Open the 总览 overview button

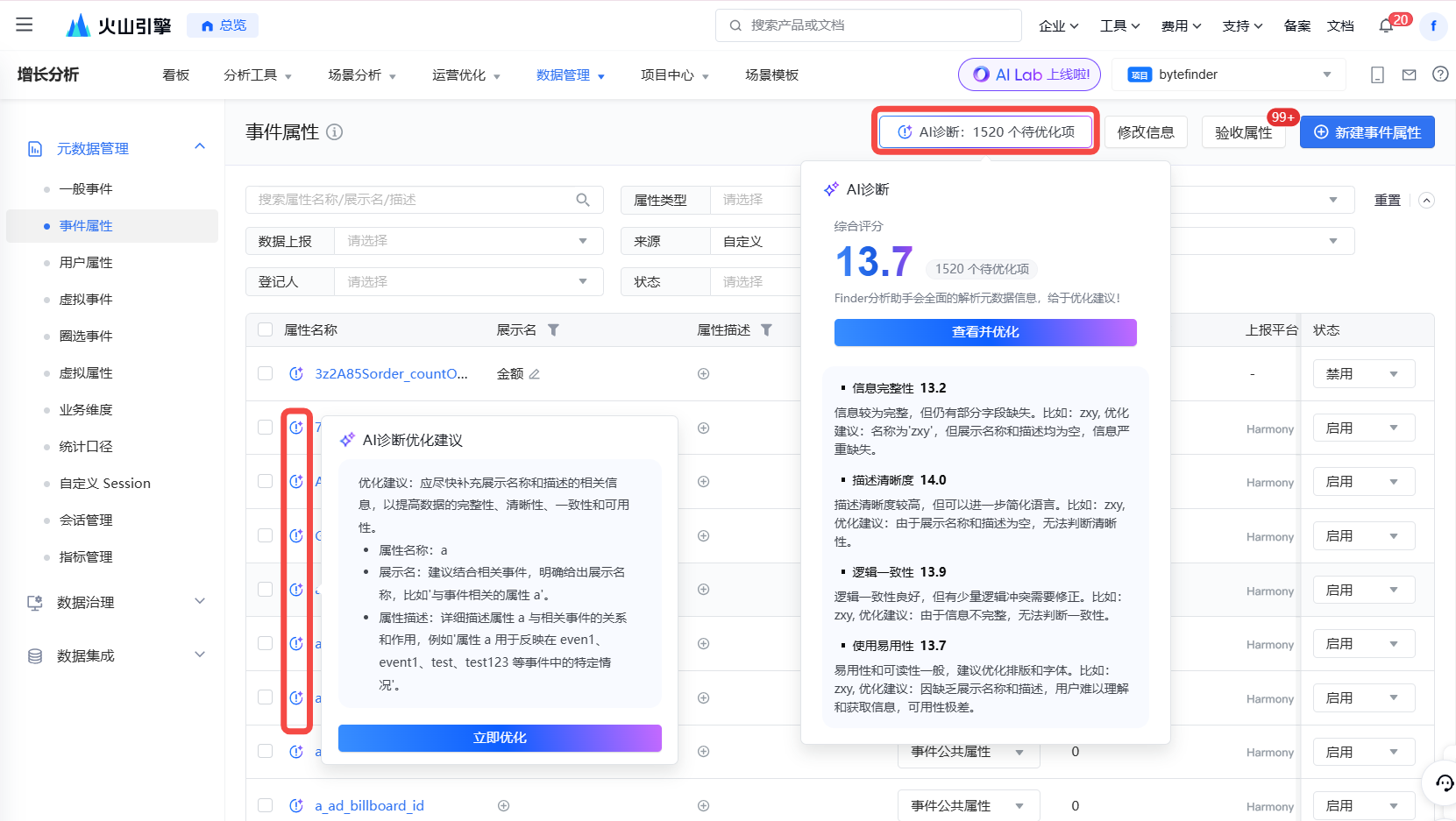(x=223, y=25)
